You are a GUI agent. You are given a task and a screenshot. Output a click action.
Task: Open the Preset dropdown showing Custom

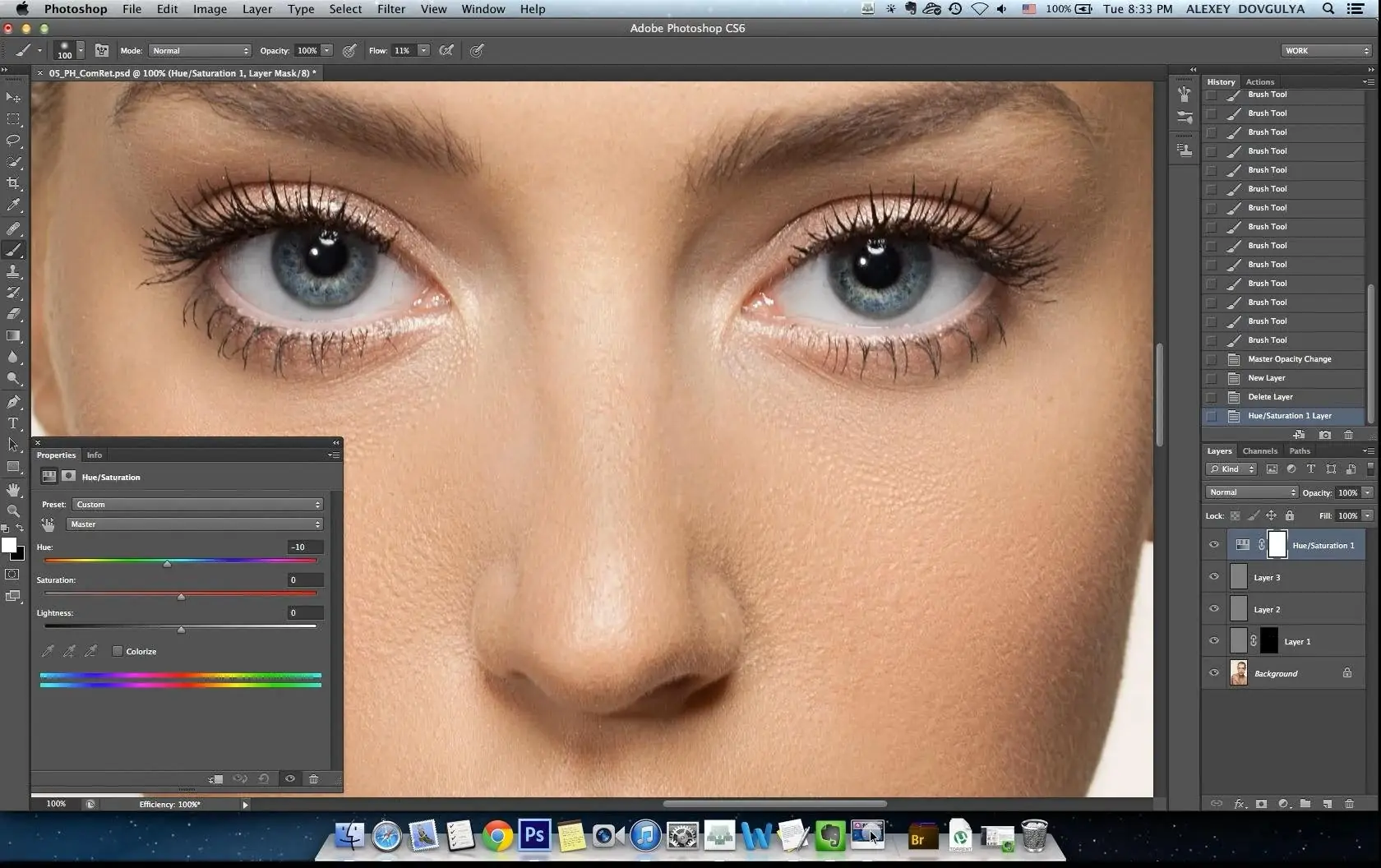pyautogui.click(x=196, y=504)
